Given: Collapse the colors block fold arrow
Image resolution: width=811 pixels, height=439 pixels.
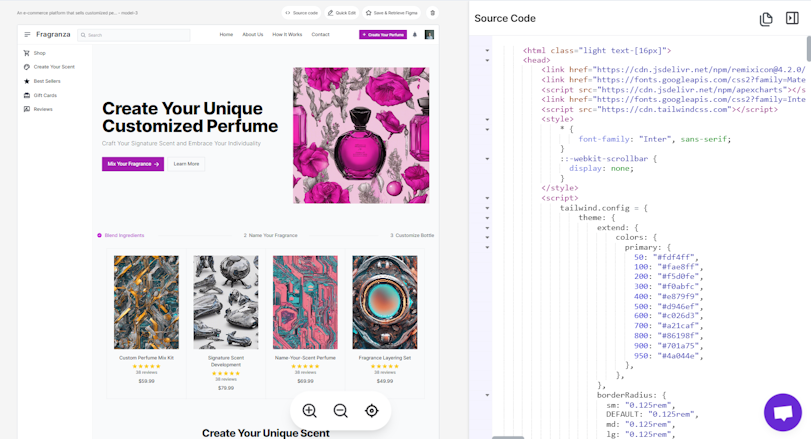Looking at the screenshot, I should click(487, 237).
